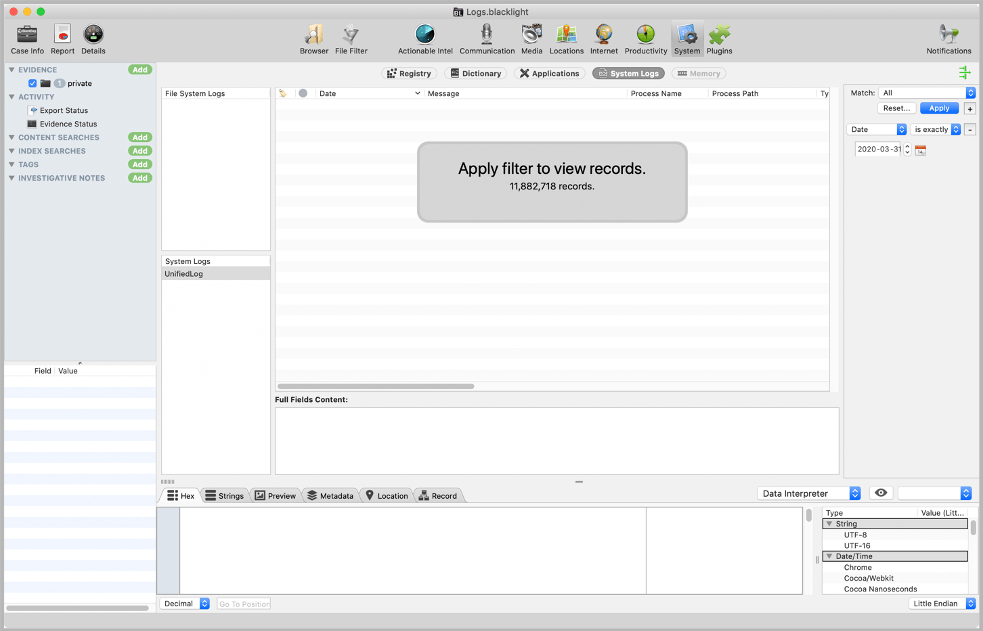Collapse the CONTENT SEARCHES section
The width and height of the screenshot is (983, 631).
11,137
